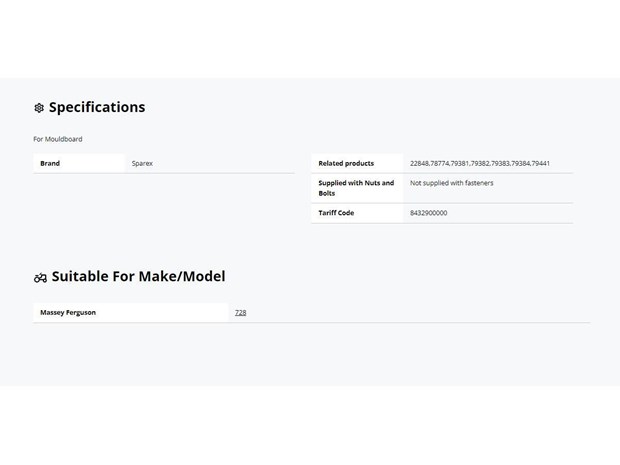Viewport: 620px width, 465px height.
Task: Click related product number 78774
Action: tap(440, 163)
